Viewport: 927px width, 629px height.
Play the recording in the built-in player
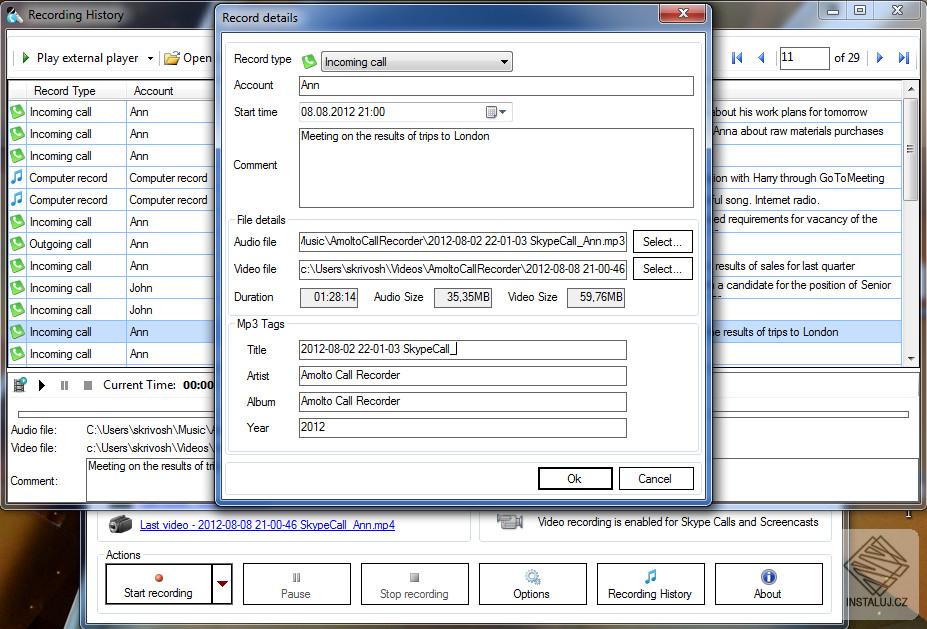tap(42, 385)
